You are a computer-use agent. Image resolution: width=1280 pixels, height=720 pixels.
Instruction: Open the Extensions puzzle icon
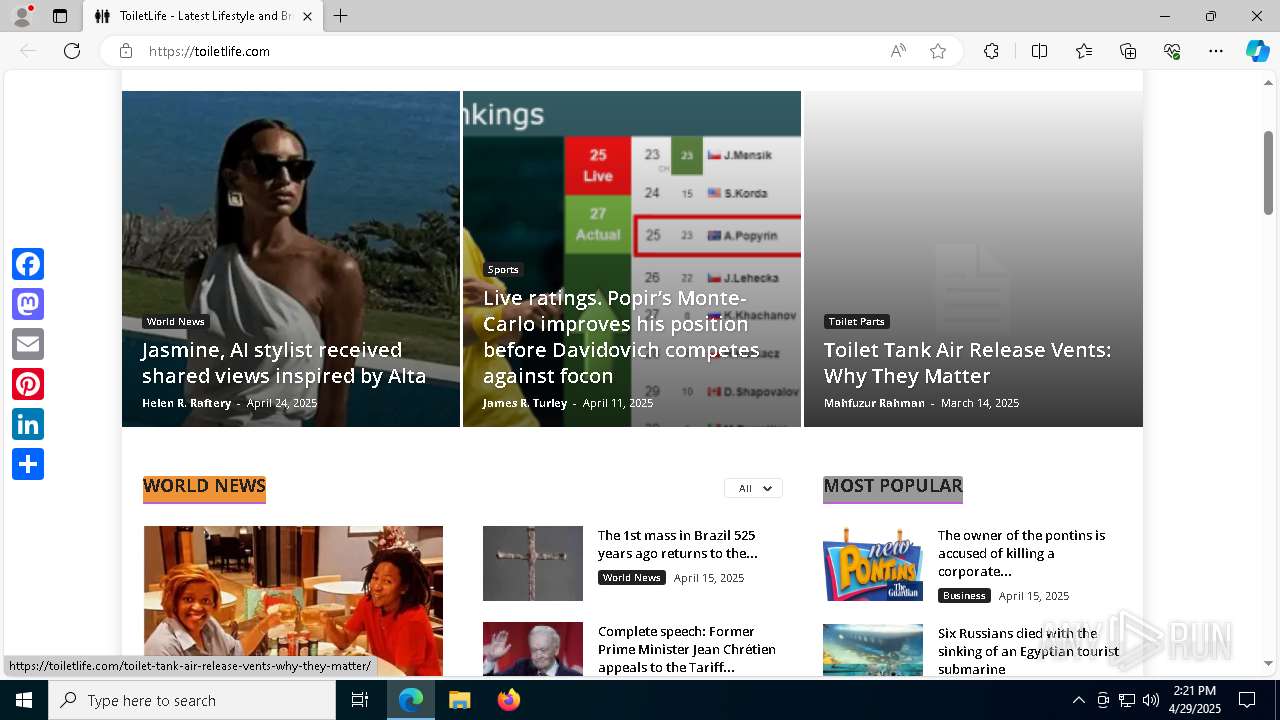coord(991,51)
